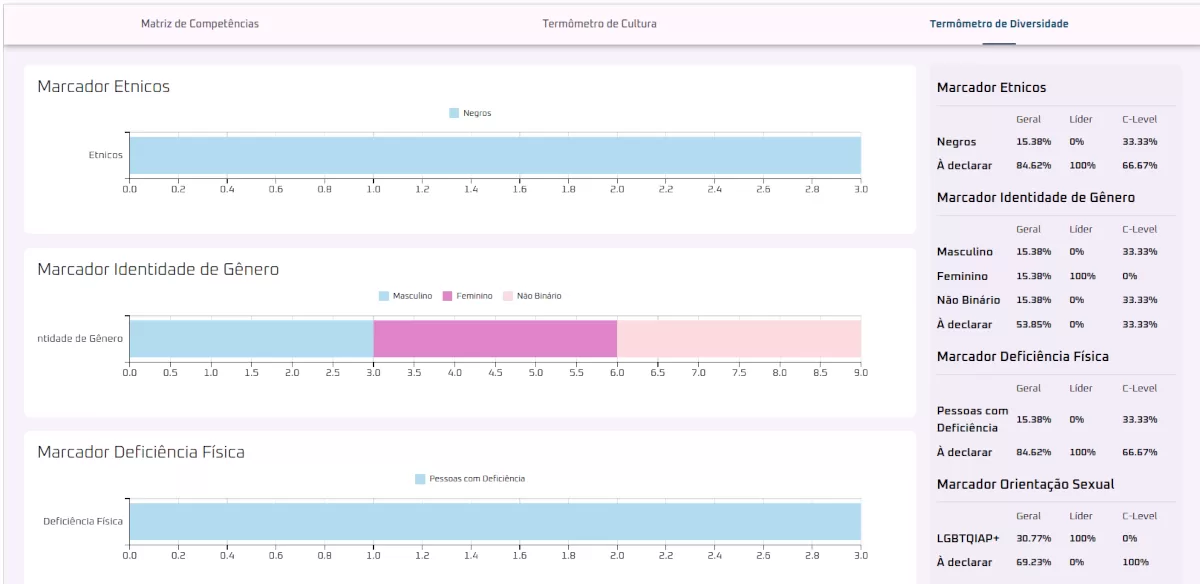Click the blue Negros legend color box
Viewport: 1200px width, 584px height.
coord(454,114)
